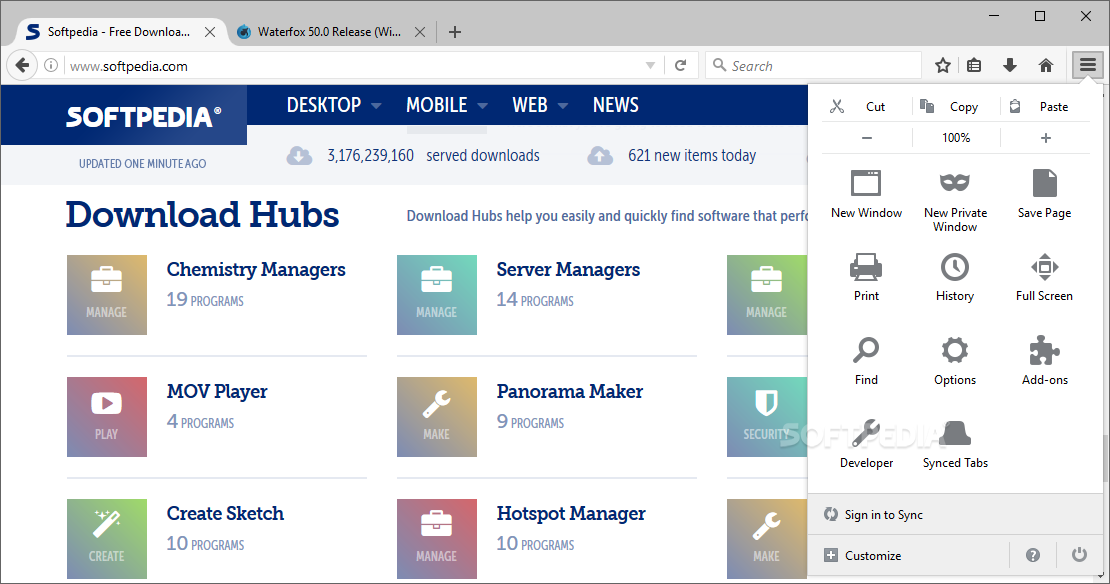Open a new tab
This screenshot has height=584, width=1110.
(454, 32)
